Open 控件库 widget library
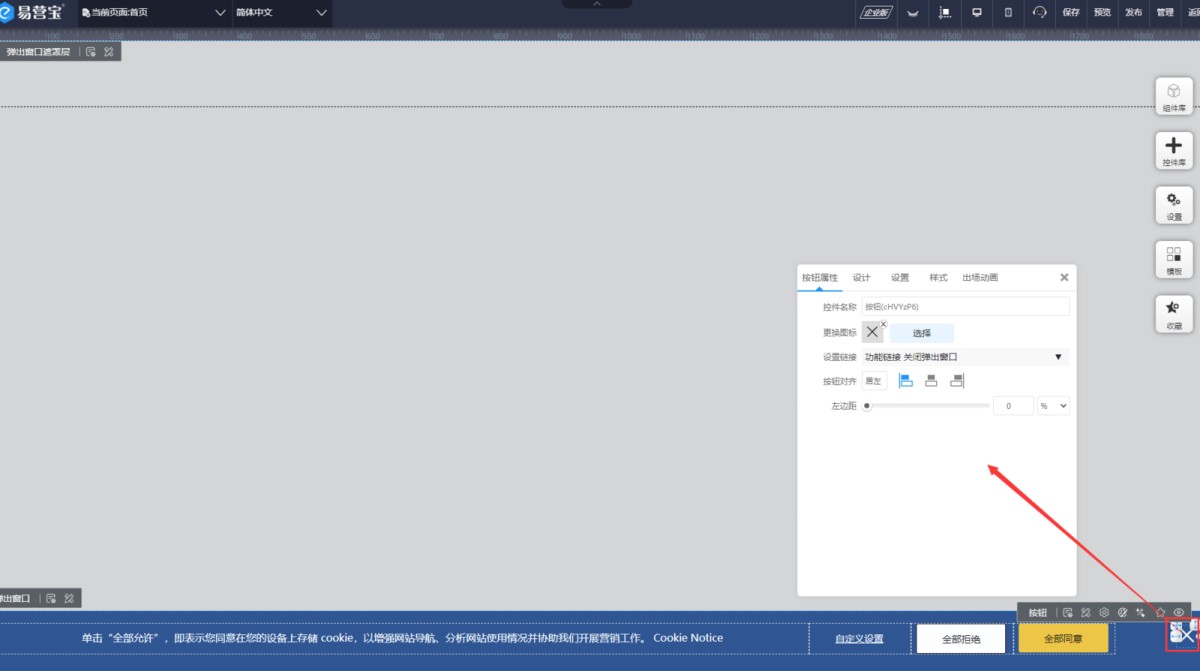 pos(1174,151)
